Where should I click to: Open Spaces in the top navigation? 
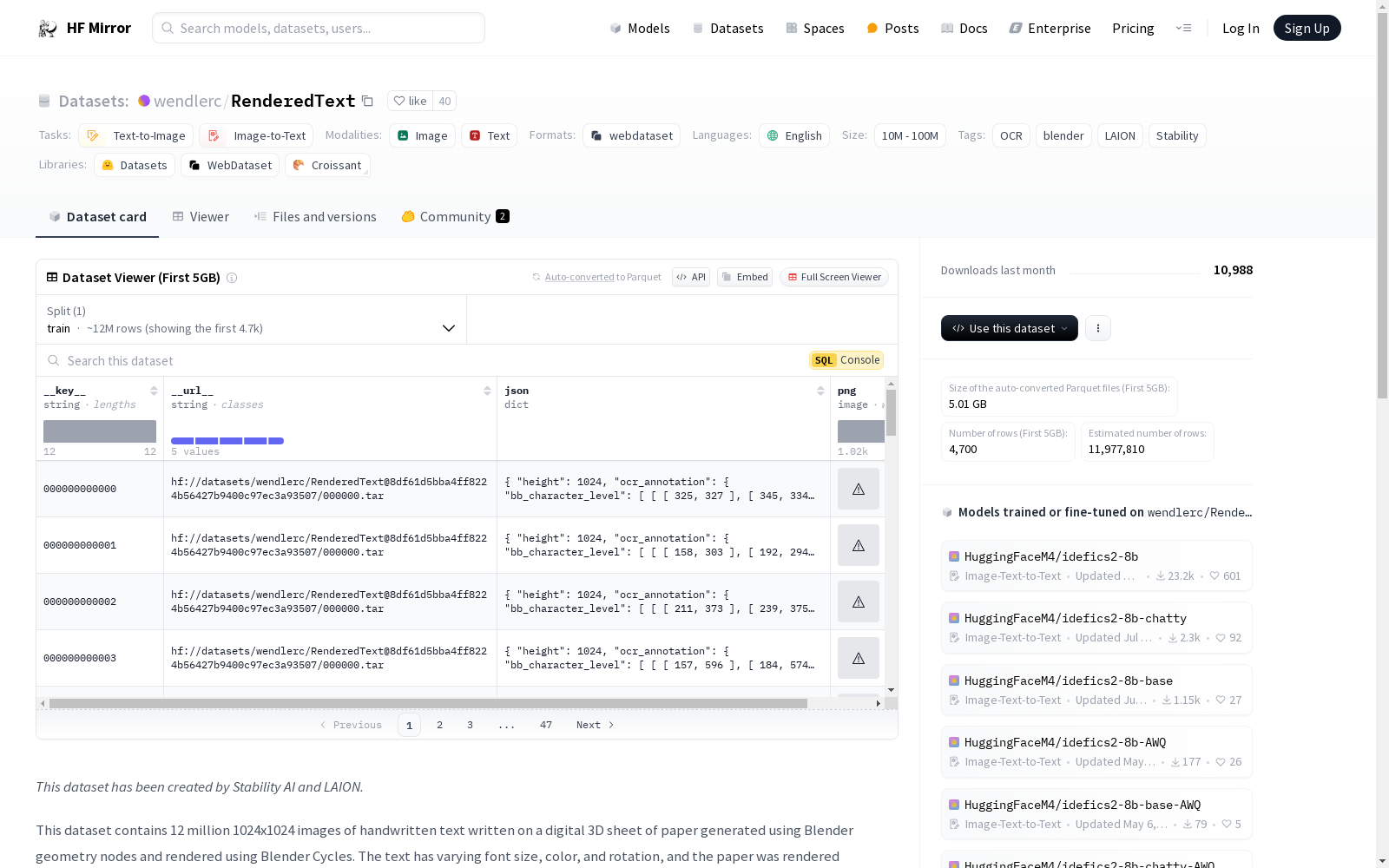[x=815, y=28]
